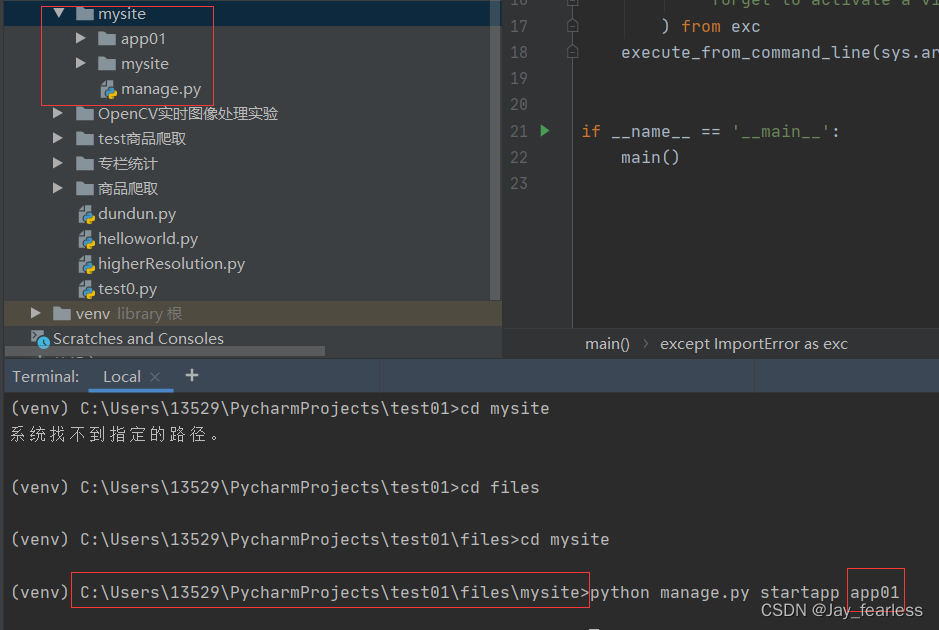Click the manage.py Python file icon

[x=108, y=89]
